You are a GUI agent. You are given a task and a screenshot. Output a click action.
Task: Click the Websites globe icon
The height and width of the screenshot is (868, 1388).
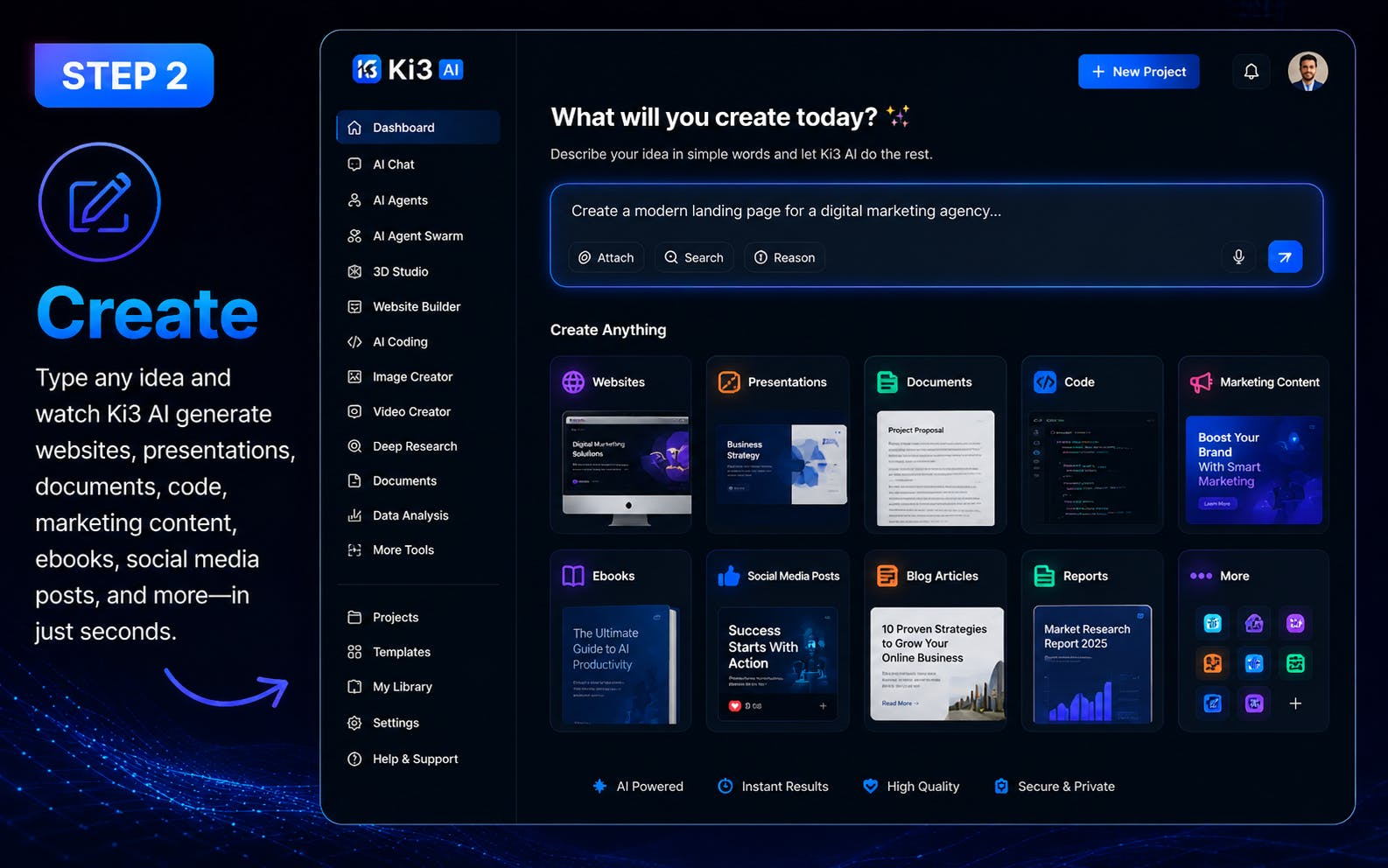573,382
